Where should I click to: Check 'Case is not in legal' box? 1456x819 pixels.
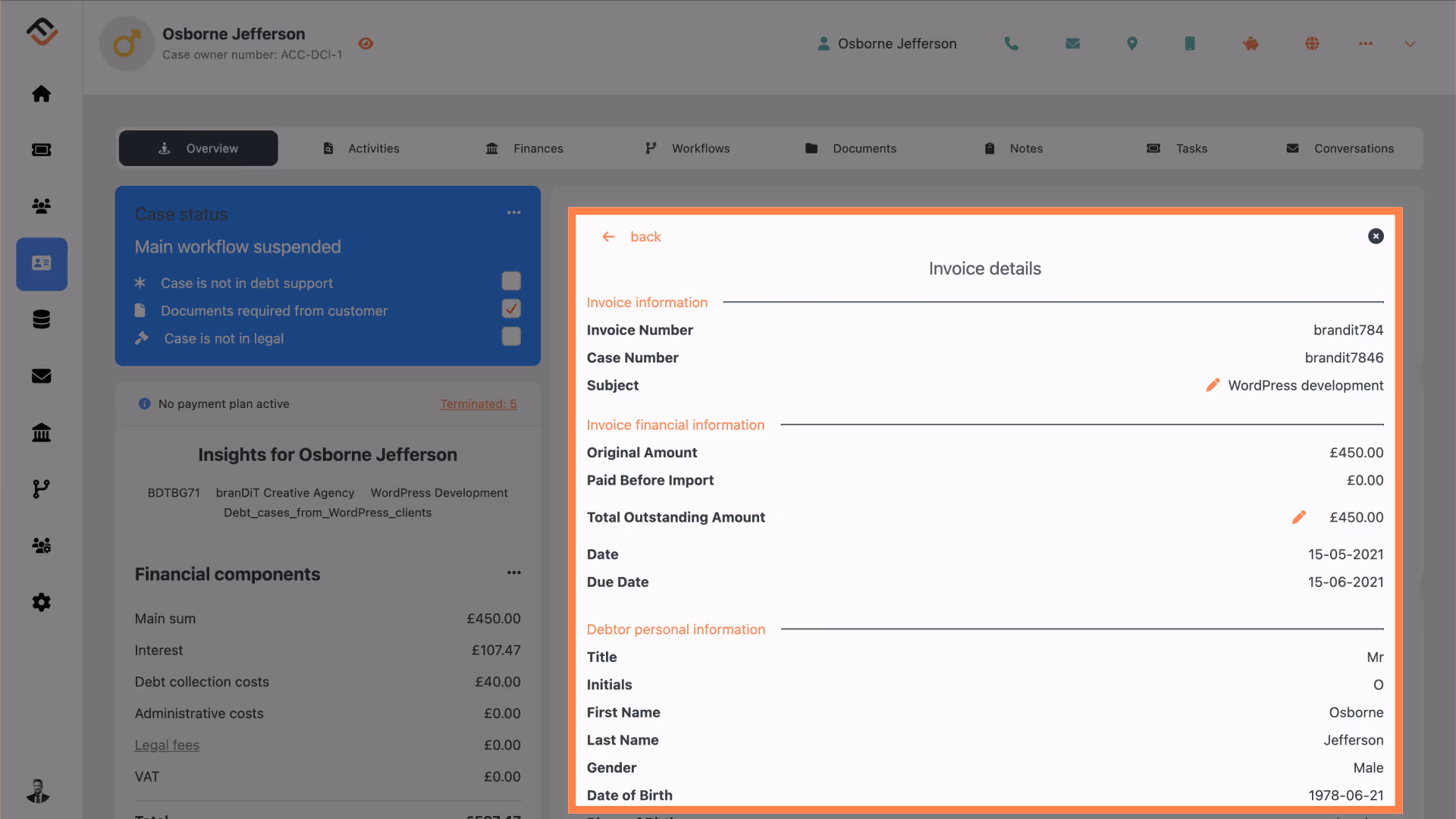click(511, 337)
